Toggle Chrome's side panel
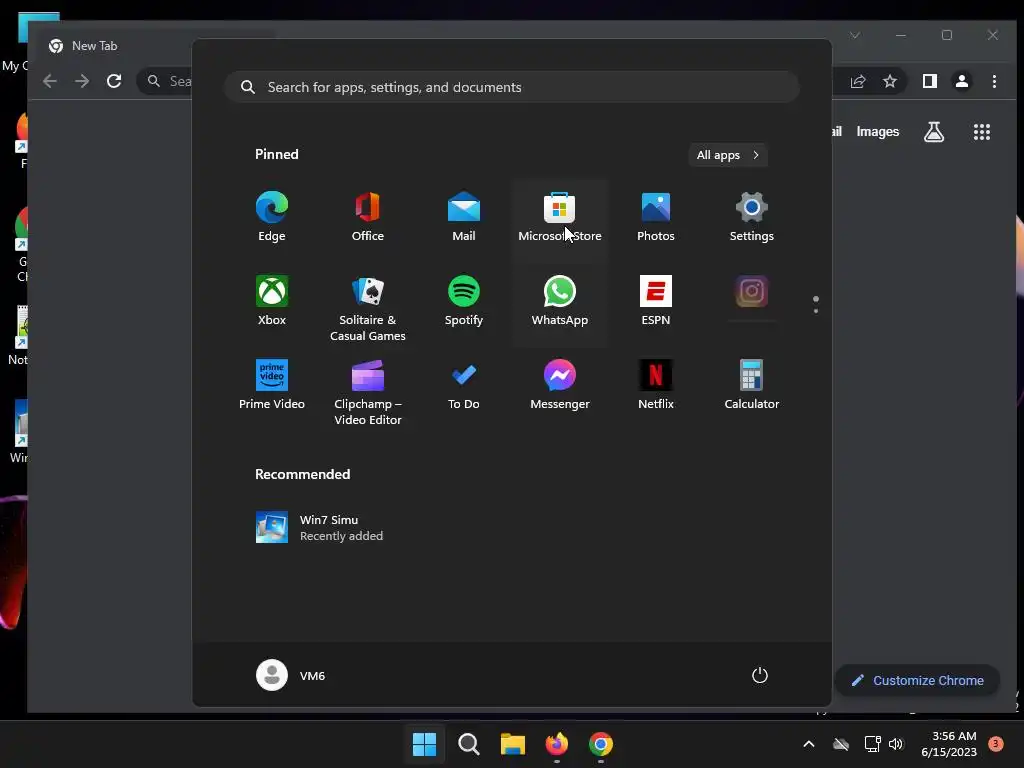The image size is (1024, 768). (930, 81)
